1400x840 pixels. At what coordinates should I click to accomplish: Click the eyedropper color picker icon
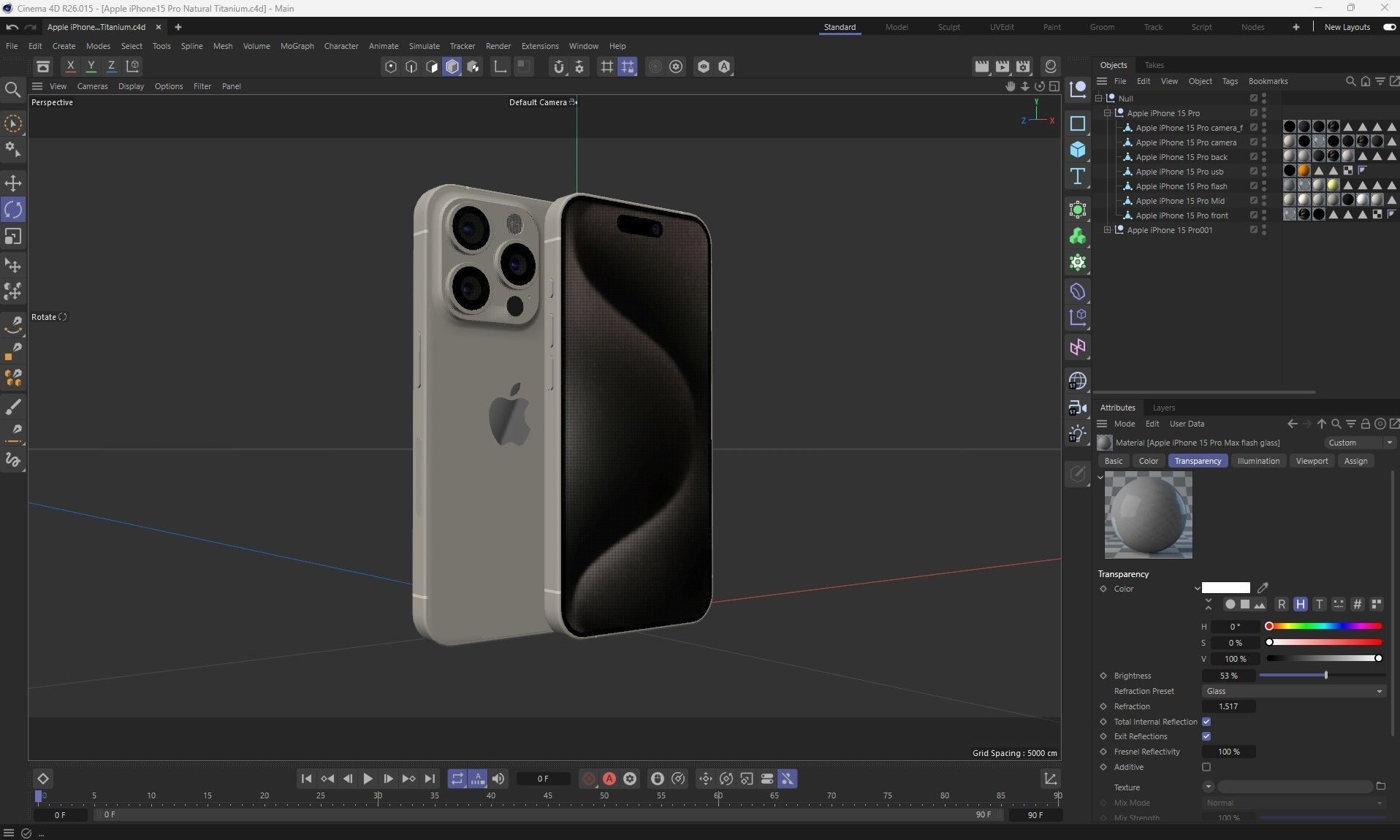(x=1263, y=587)
